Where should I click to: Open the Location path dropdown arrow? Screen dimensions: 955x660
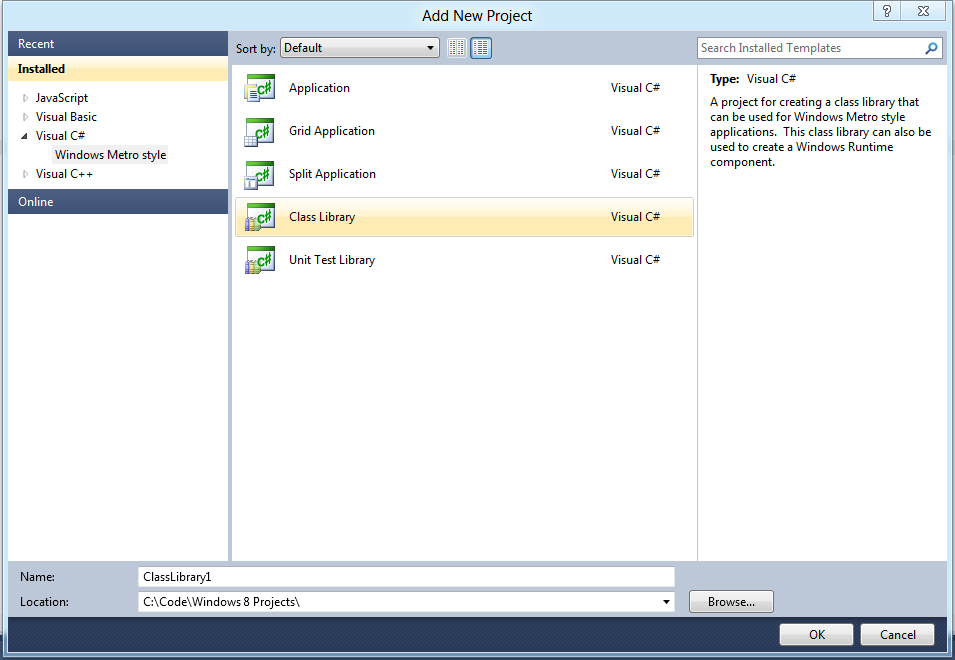667,602
